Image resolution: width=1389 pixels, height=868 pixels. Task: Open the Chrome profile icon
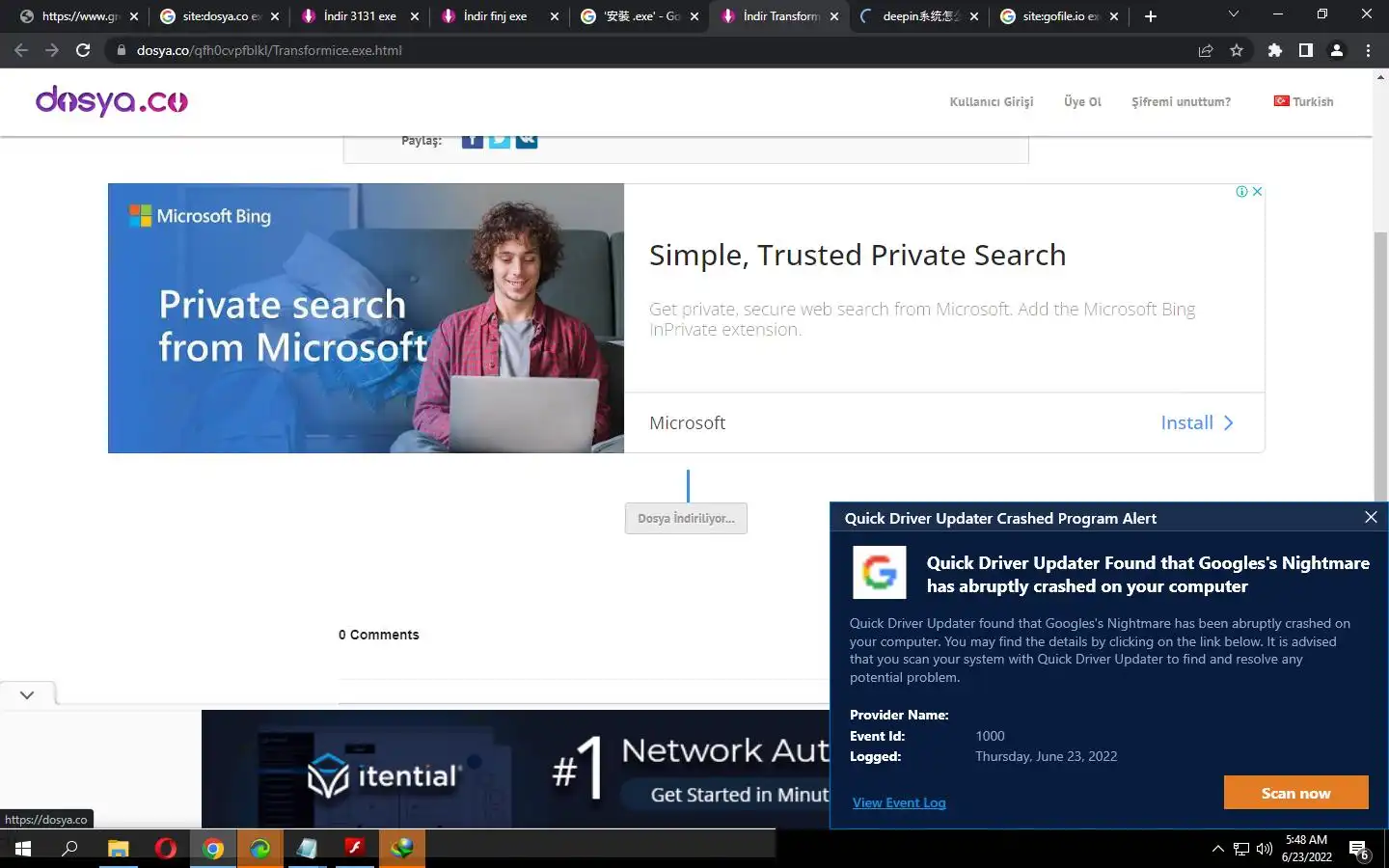[x=1337, y=50]
